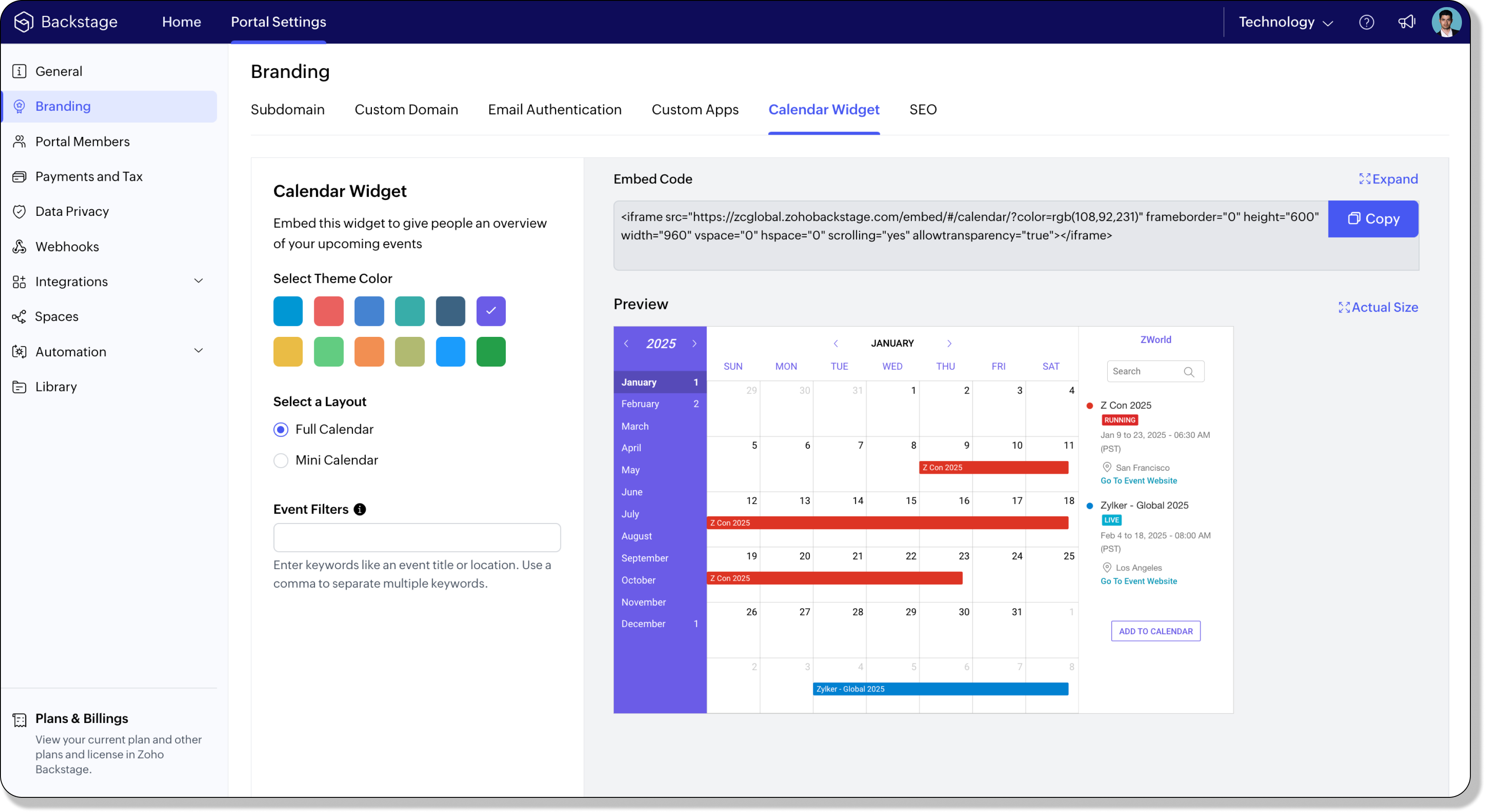This screenshot has width=1485, height=812.
Task: Select January in the month list
Action: point(660,382)
